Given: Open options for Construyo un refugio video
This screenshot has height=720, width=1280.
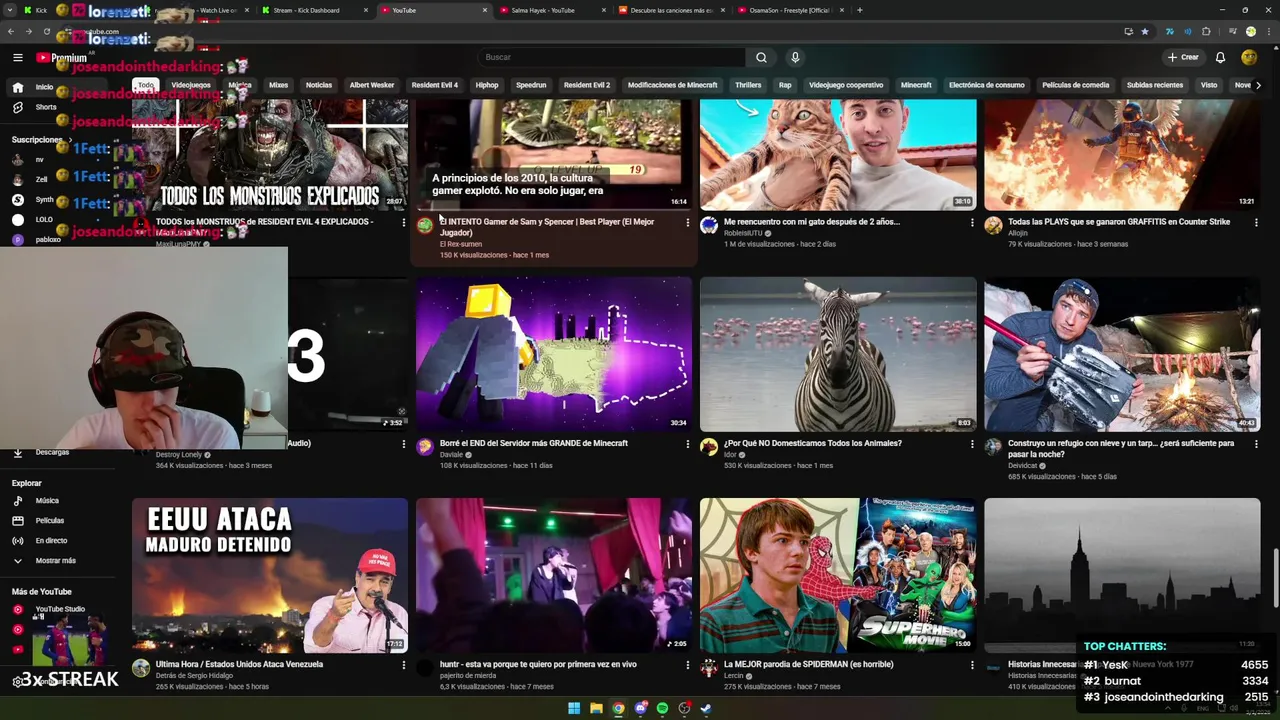Looking at the screenshot, I should click(x=1256, y=444).
